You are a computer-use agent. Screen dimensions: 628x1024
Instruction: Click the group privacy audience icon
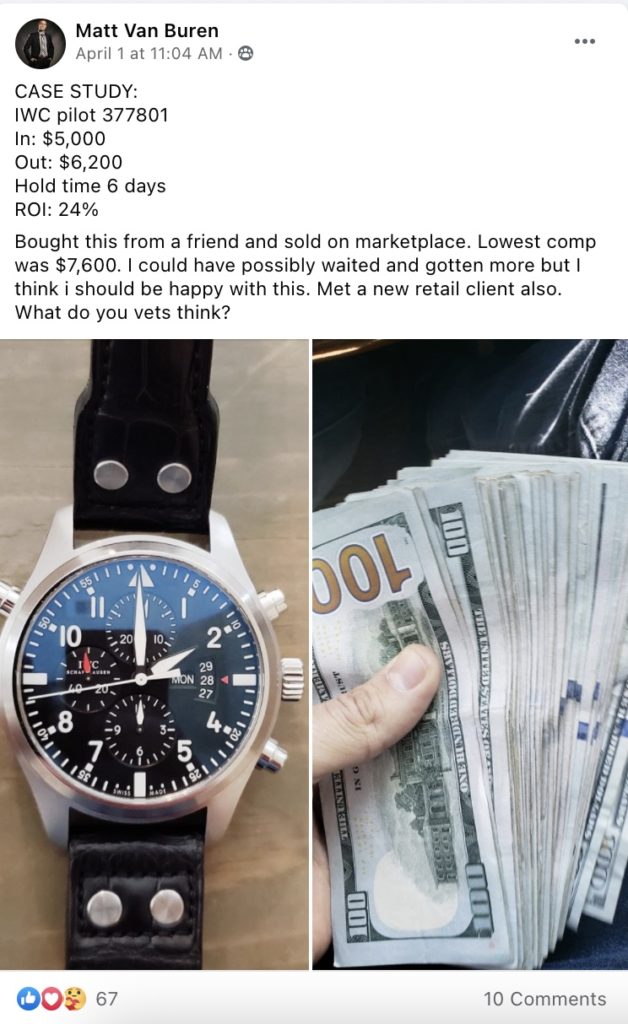pyautogui.click(x=245, y=54)
